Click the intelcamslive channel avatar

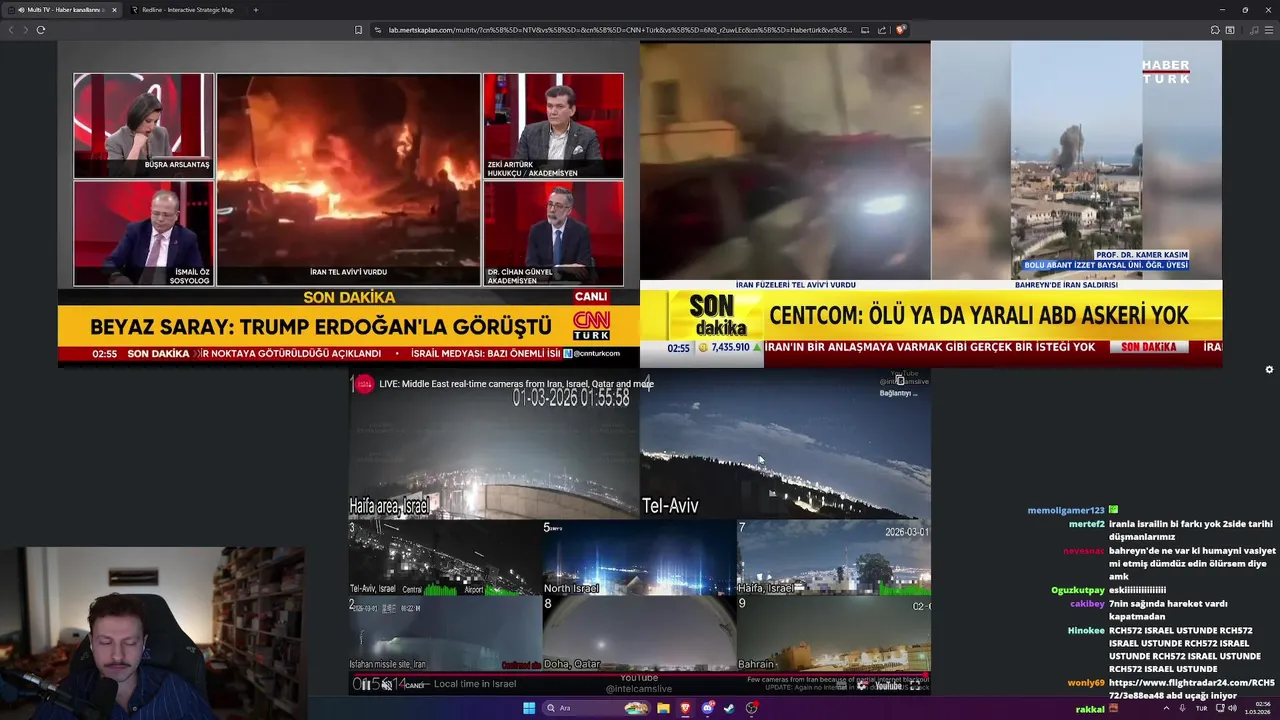[x=364, y=384]
